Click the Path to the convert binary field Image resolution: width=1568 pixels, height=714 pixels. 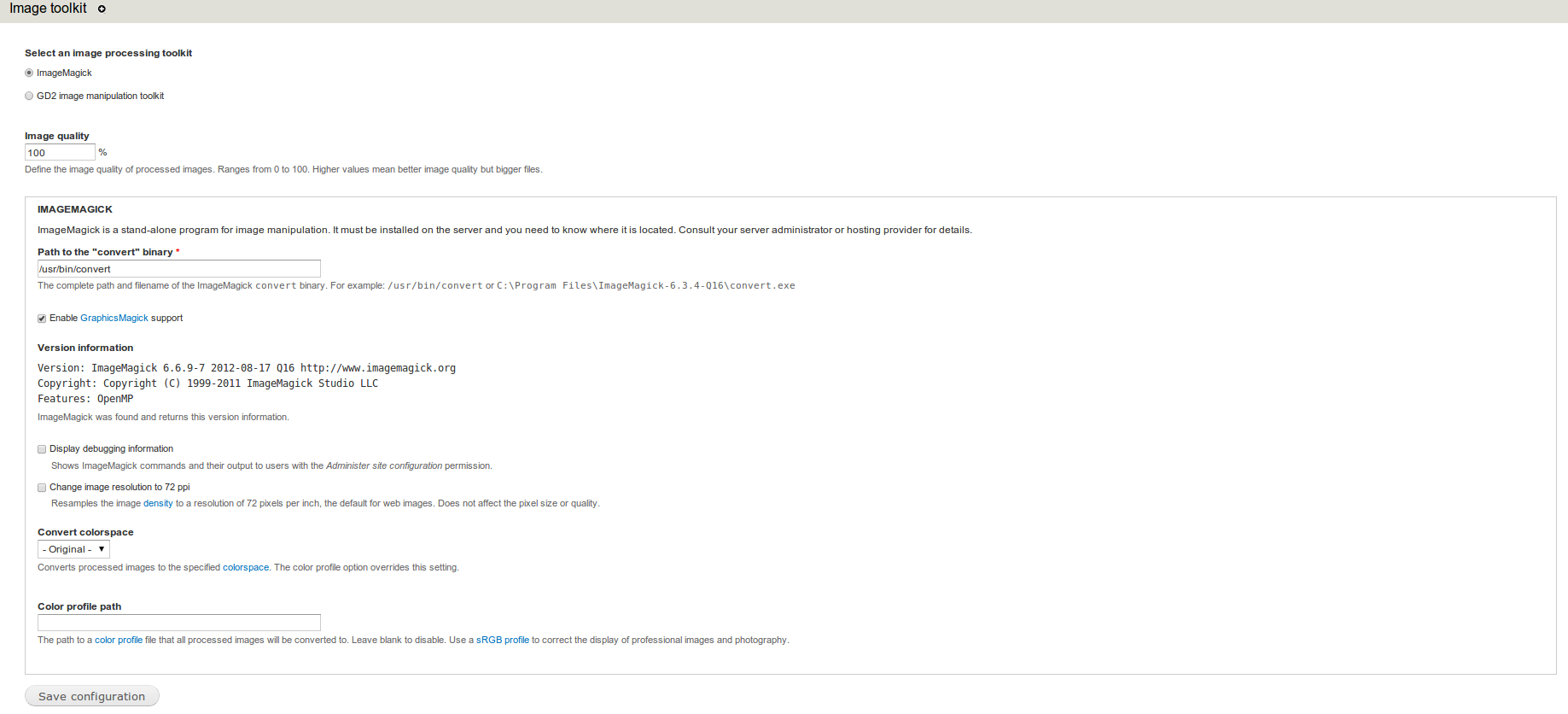179,269
